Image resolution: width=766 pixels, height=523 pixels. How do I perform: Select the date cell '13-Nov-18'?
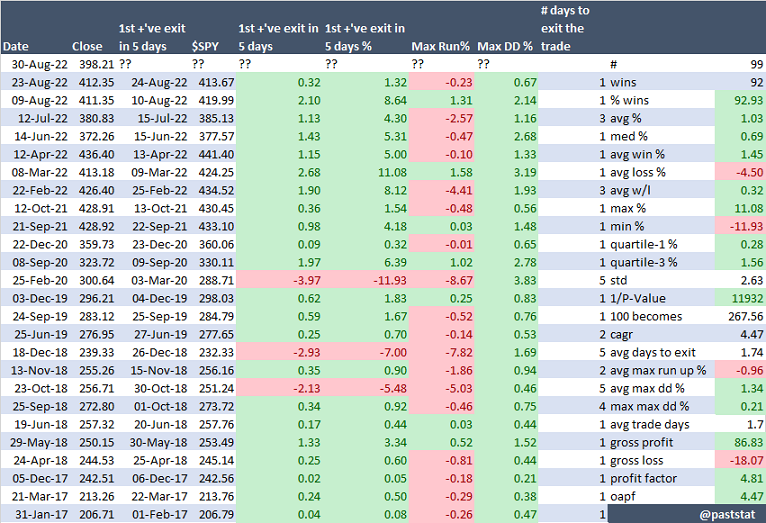(x=39, y=371)
